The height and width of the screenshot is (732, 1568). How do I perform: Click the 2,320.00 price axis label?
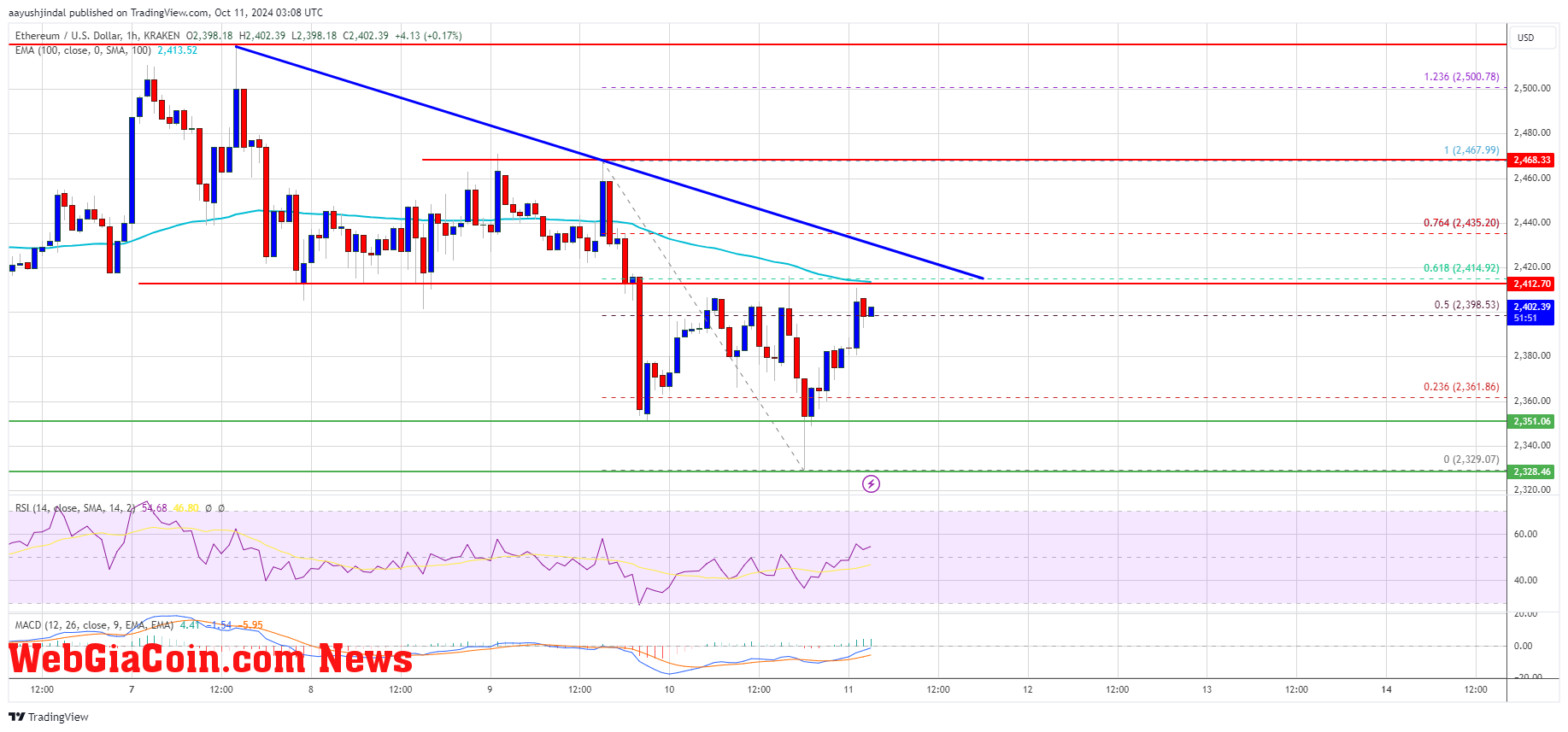[1531, 489]
